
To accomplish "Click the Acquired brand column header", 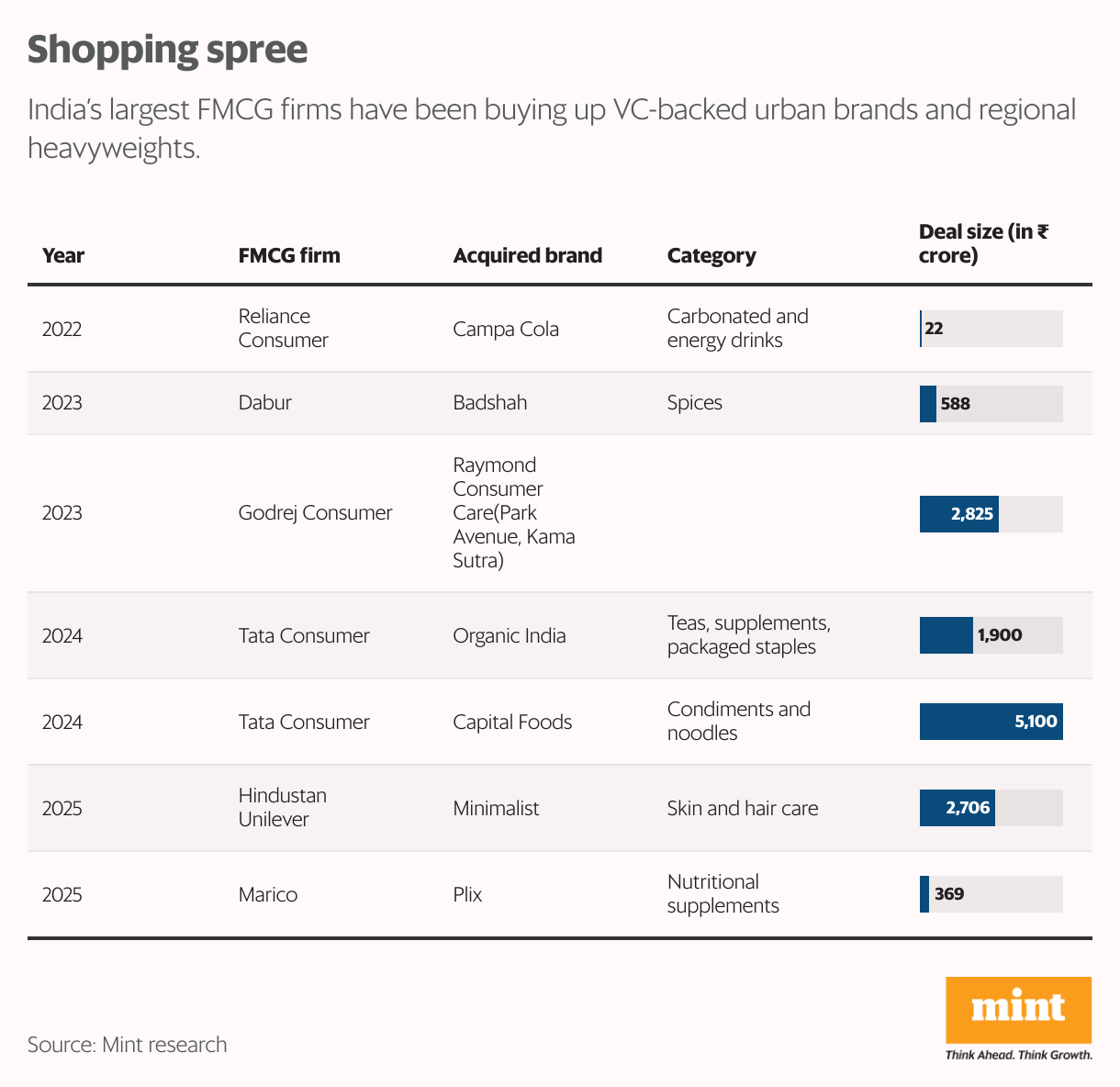I will pyautogui.click(x=528, y=255).
